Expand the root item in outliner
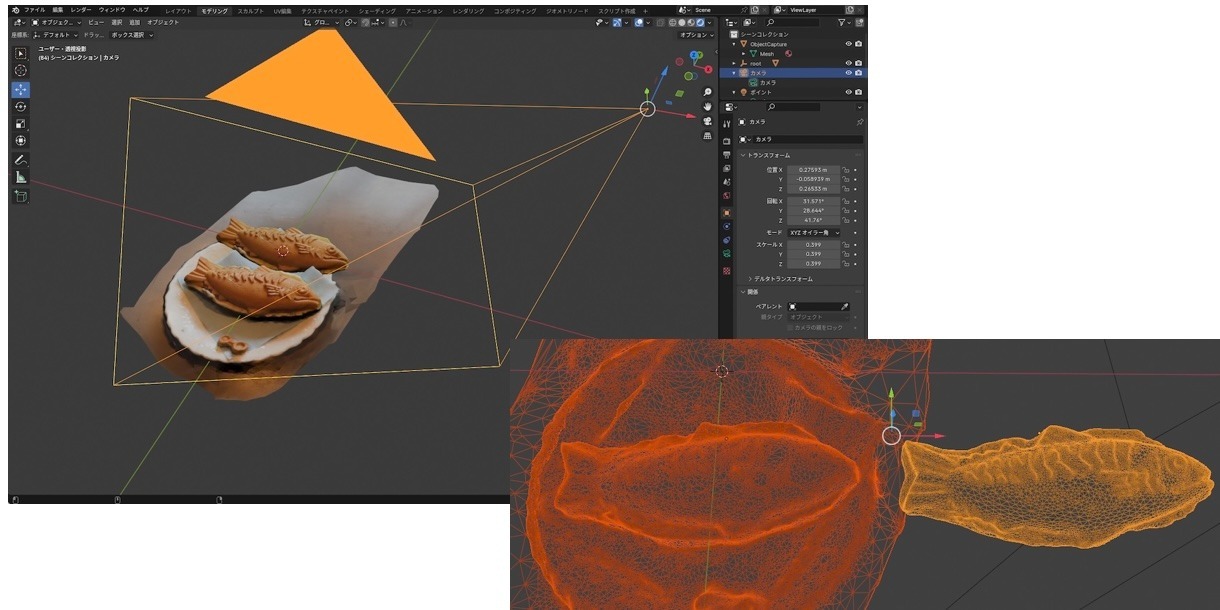 coord(735,63)
